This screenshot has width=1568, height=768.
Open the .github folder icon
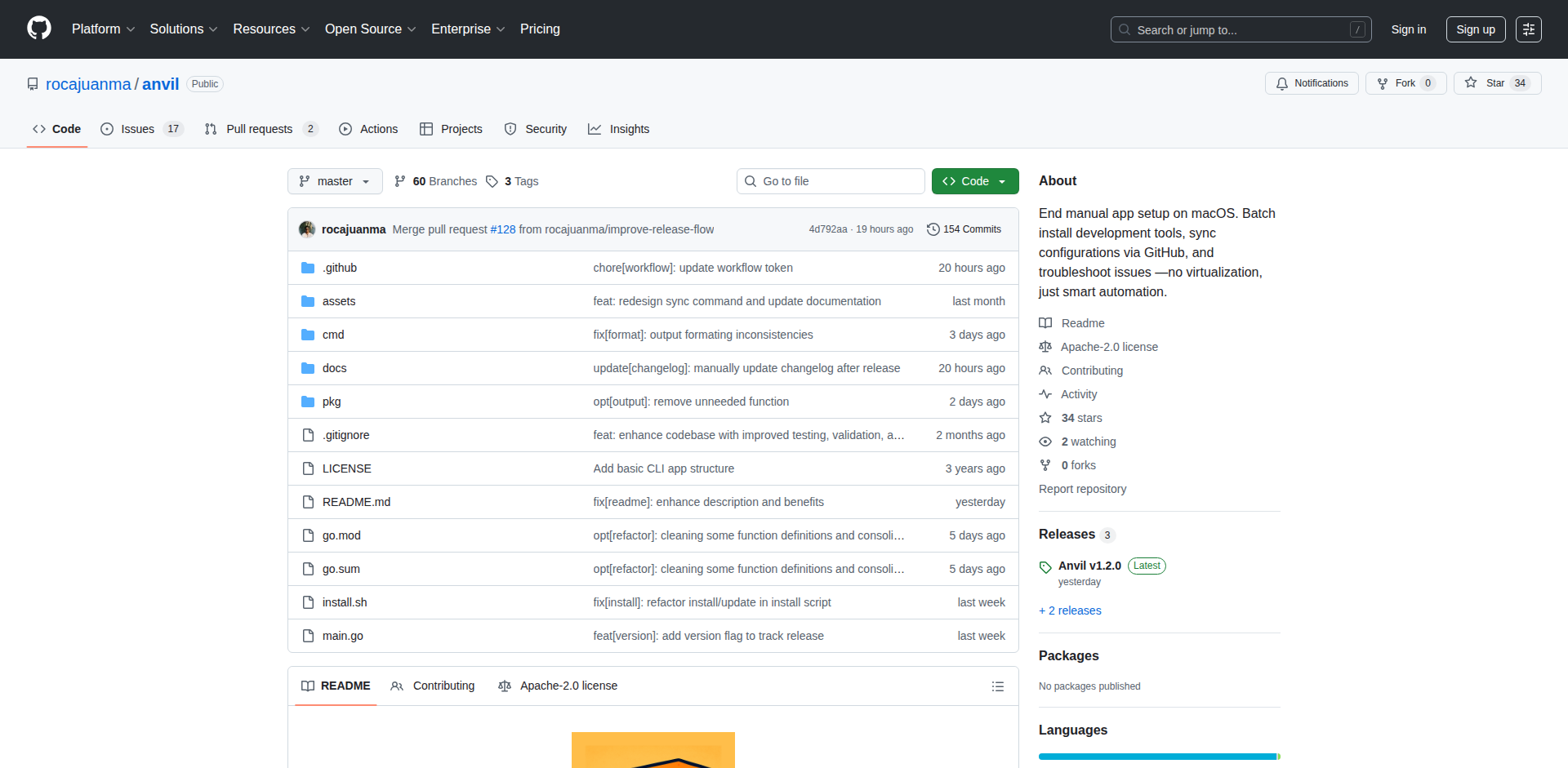pyautogui.click(x=308, y=268)
